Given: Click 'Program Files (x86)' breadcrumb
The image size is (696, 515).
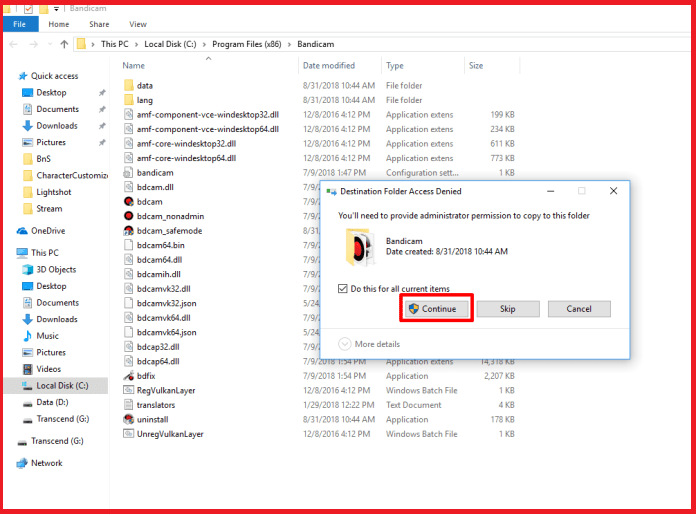Looking at the screenshot, I should [x=247, y=44].
